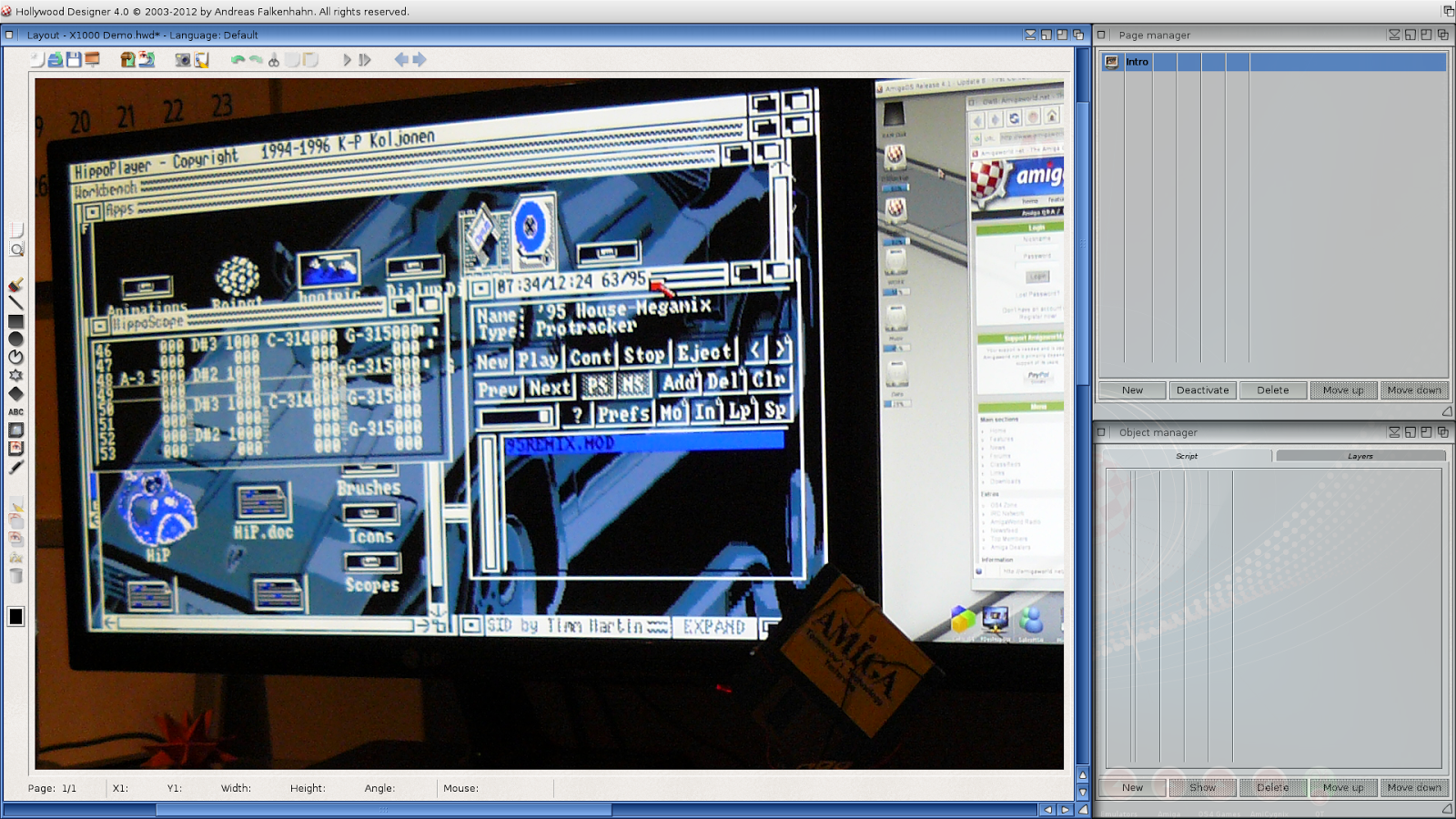Select the Star shape tool
The width and height of the screenshot is (1456, 819).
(15, 376)
